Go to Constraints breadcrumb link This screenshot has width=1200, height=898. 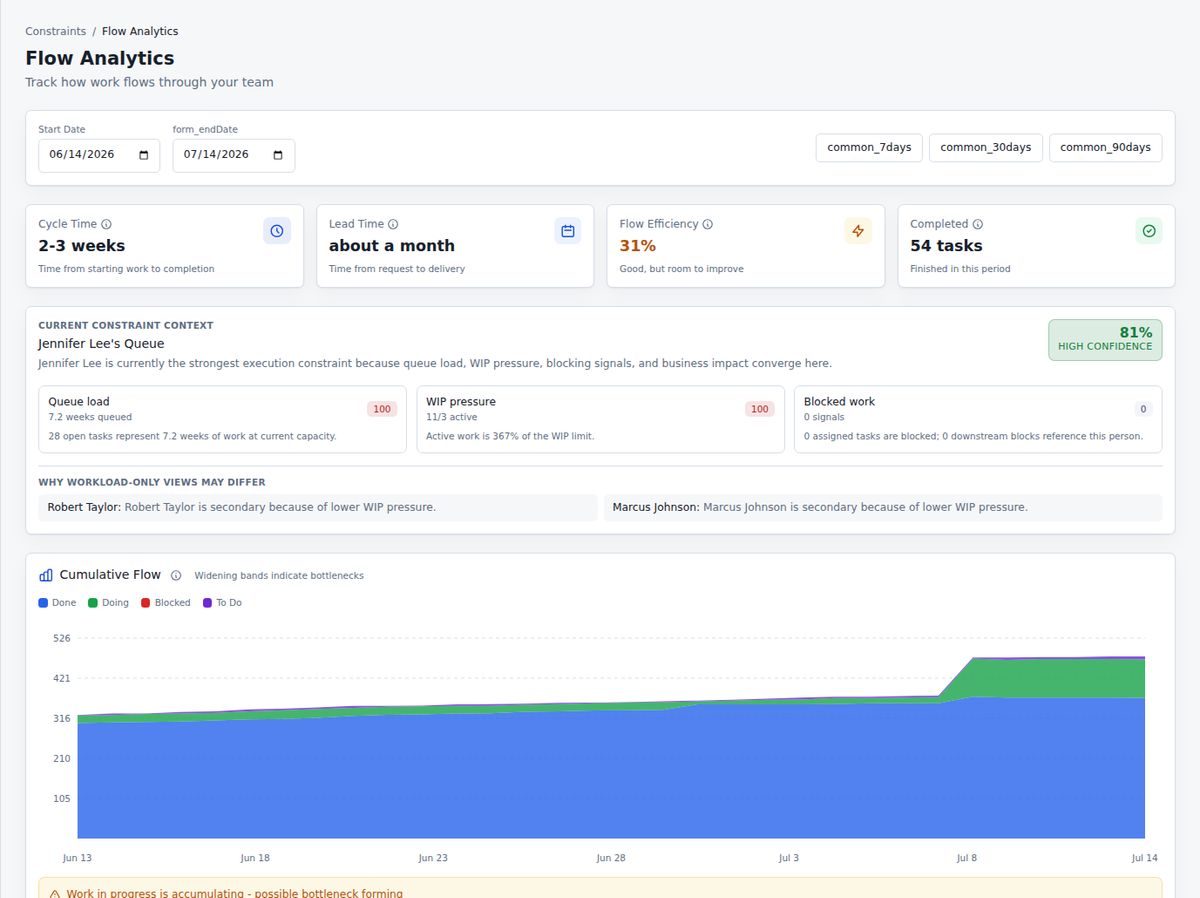click(56, 32)
